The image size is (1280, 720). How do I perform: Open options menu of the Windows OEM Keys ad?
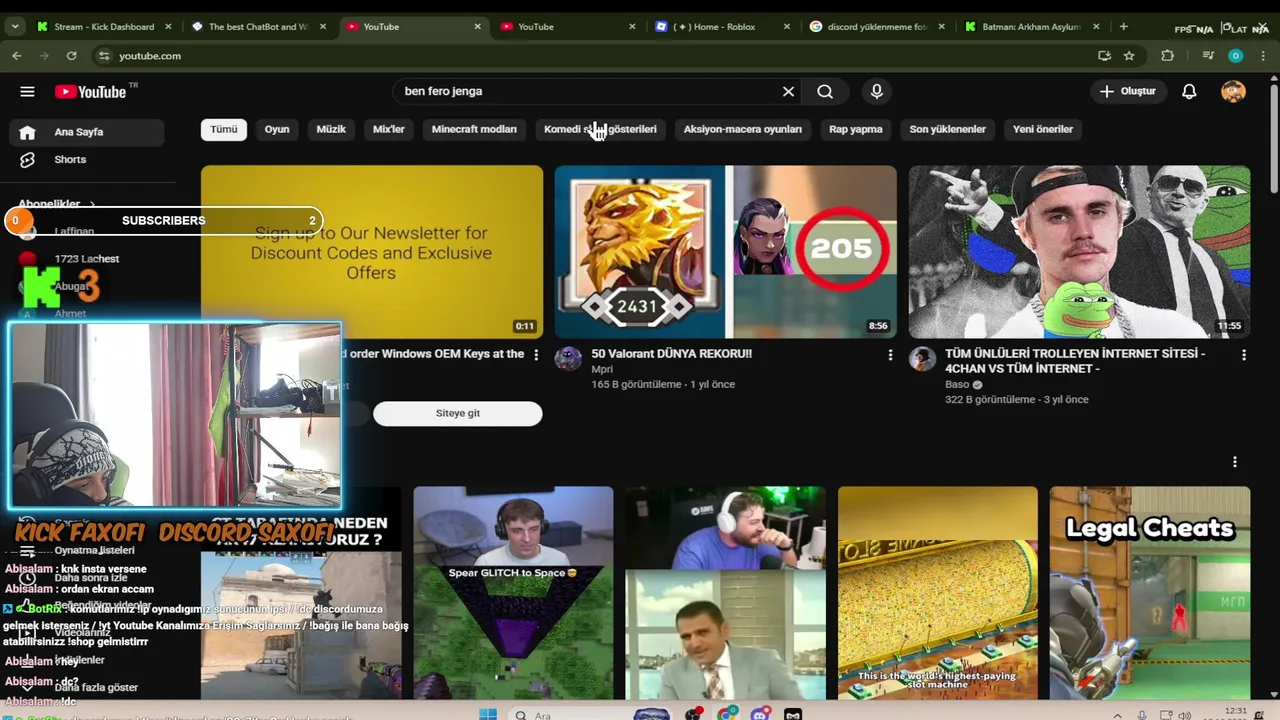pyautogui.click(x=536, y=355)
